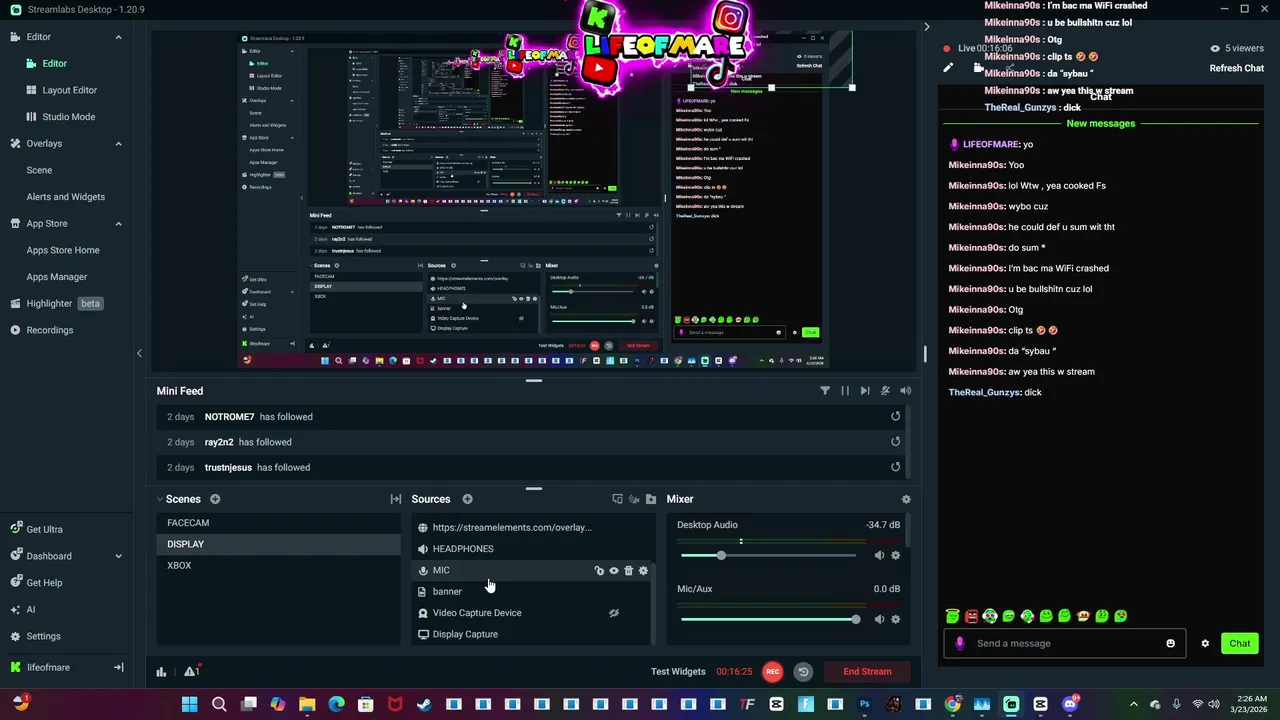Collapse the Overlays section in sidebar
This screenshot has height=720, width=1280.
point(118,143)
